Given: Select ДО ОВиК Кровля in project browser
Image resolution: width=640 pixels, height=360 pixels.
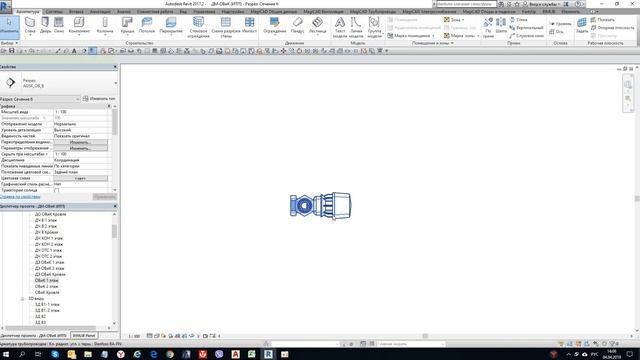Looking at the screenshot, I should point(50,214).
